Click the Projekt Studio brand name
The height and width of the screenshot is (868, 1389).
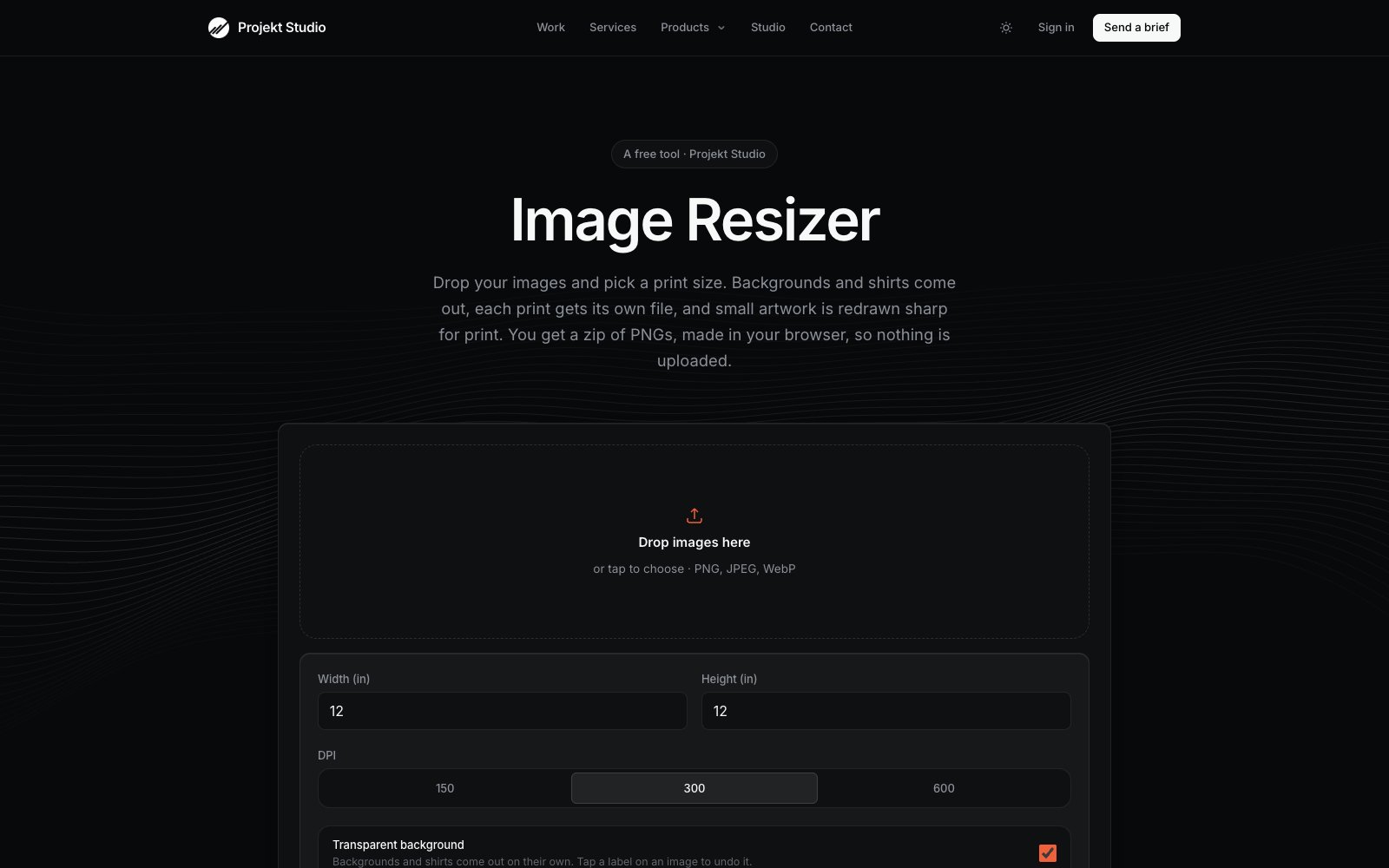(282, 28)
